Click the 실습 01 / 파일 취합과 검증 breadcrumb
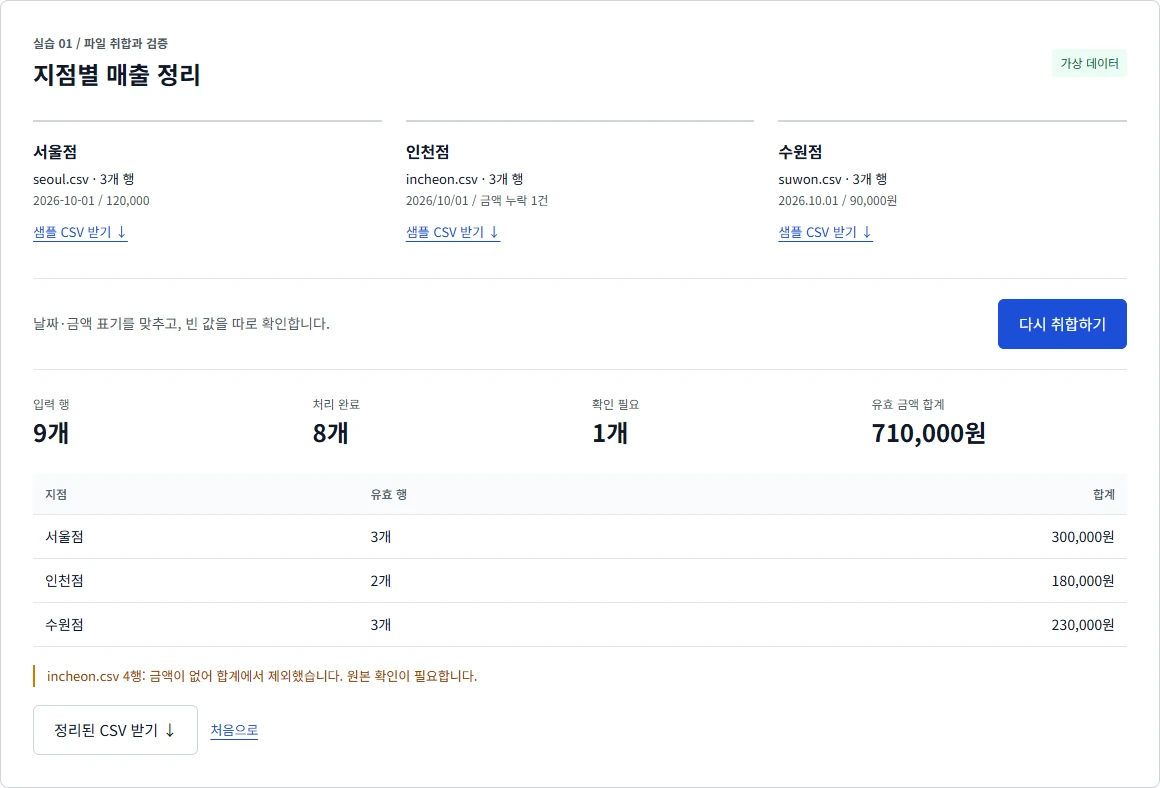1160x788 pixels. coord(101,44)
